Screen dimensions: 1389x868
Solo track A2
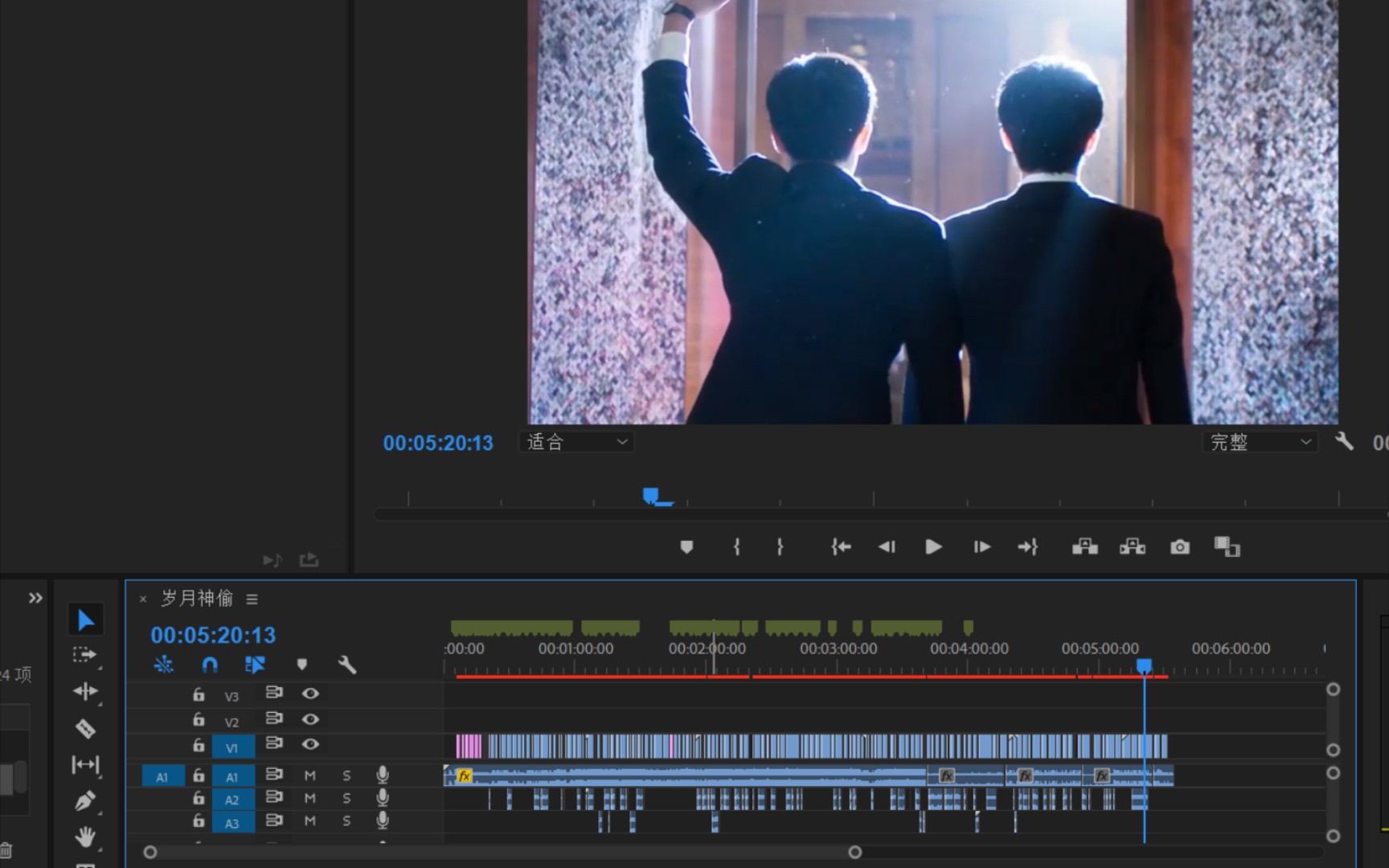click(x=346, y=798)
